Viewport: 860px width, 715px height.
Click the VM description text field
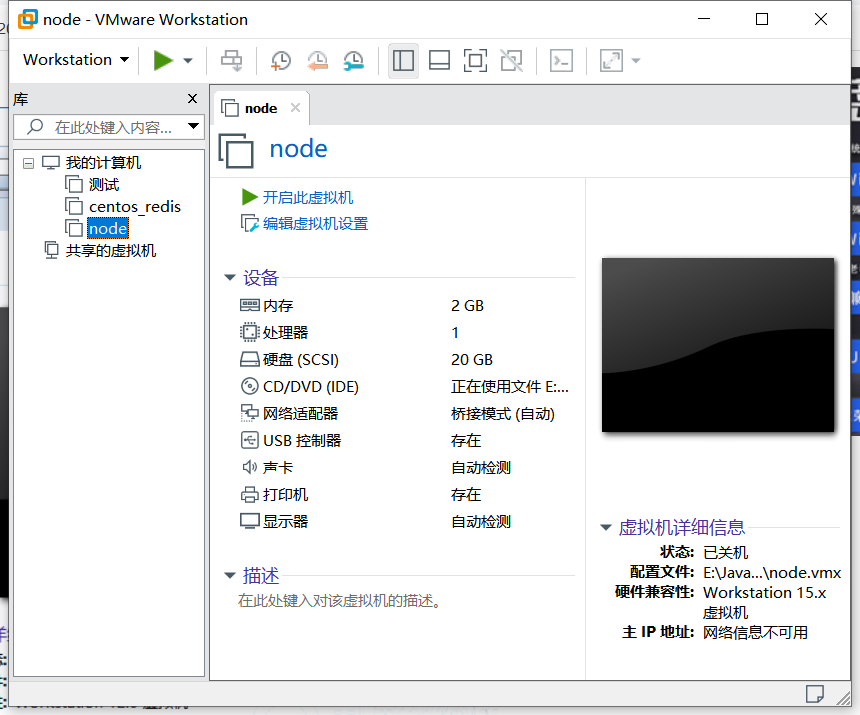(340, 601)
